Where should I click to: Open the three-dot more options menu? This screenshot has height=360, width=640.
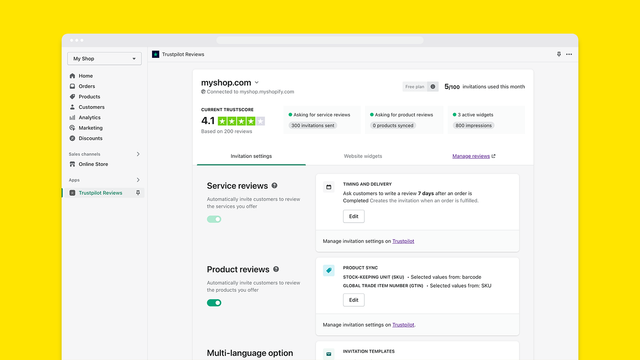pos(569,54)
